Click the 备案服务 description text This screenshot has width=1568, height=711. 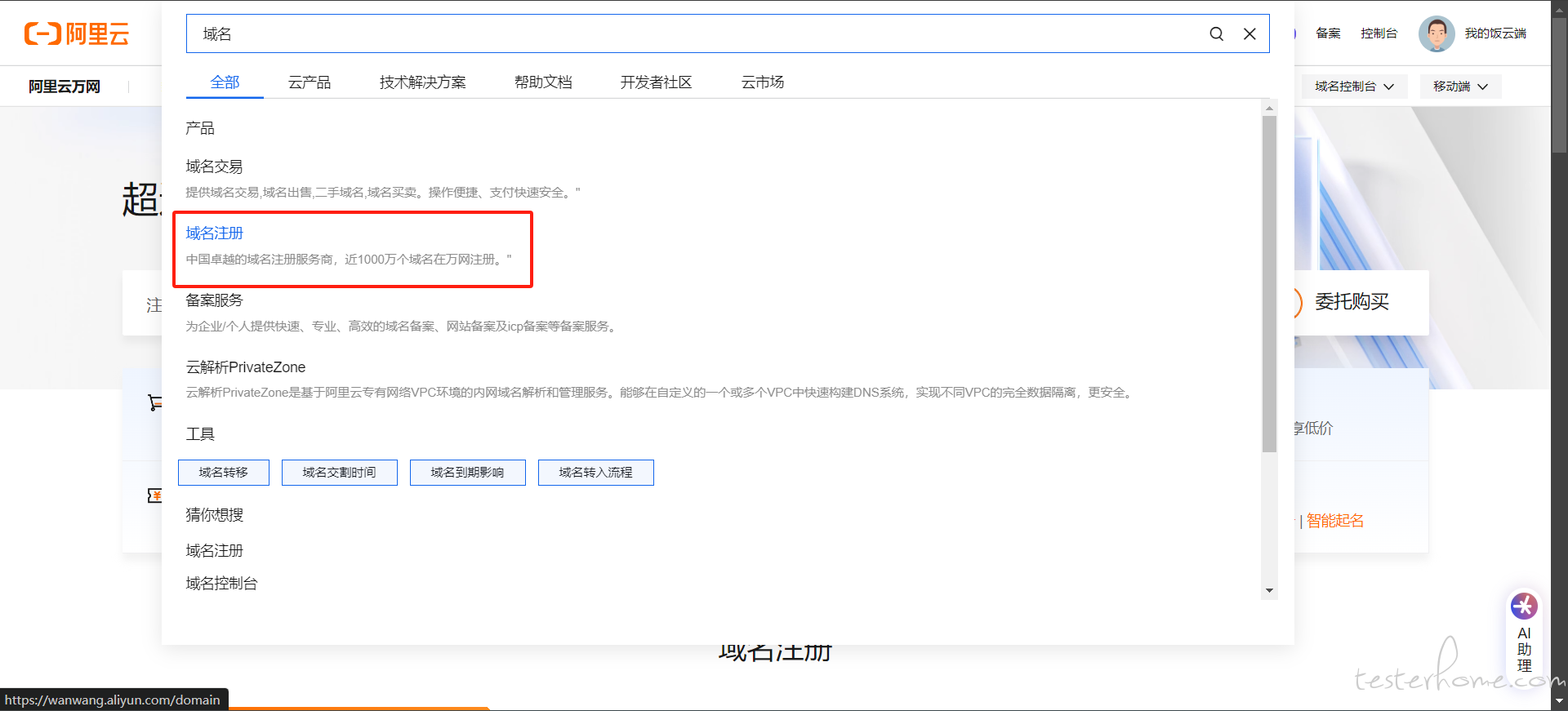[403, 327]
